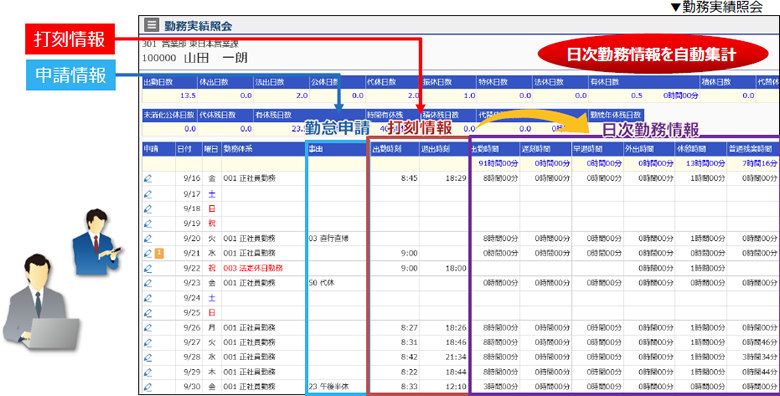Click the 3時間34分 overtime value on 9/28
Viewport: 780px width, 396px height.
(x=759, y=357)
